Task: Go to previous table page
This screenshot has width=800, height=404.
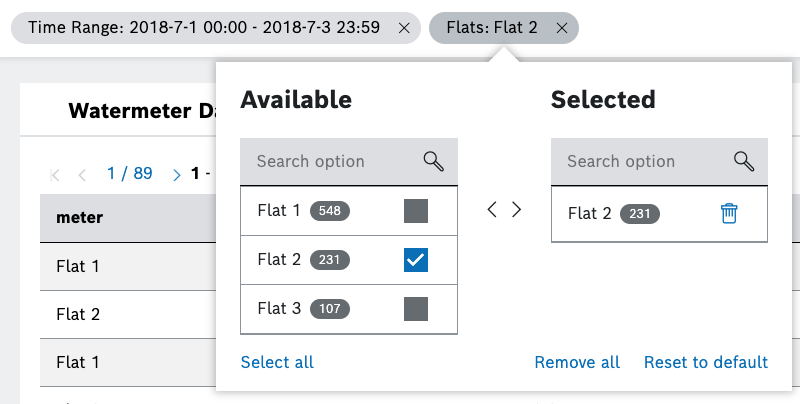Action: [82, 174]
